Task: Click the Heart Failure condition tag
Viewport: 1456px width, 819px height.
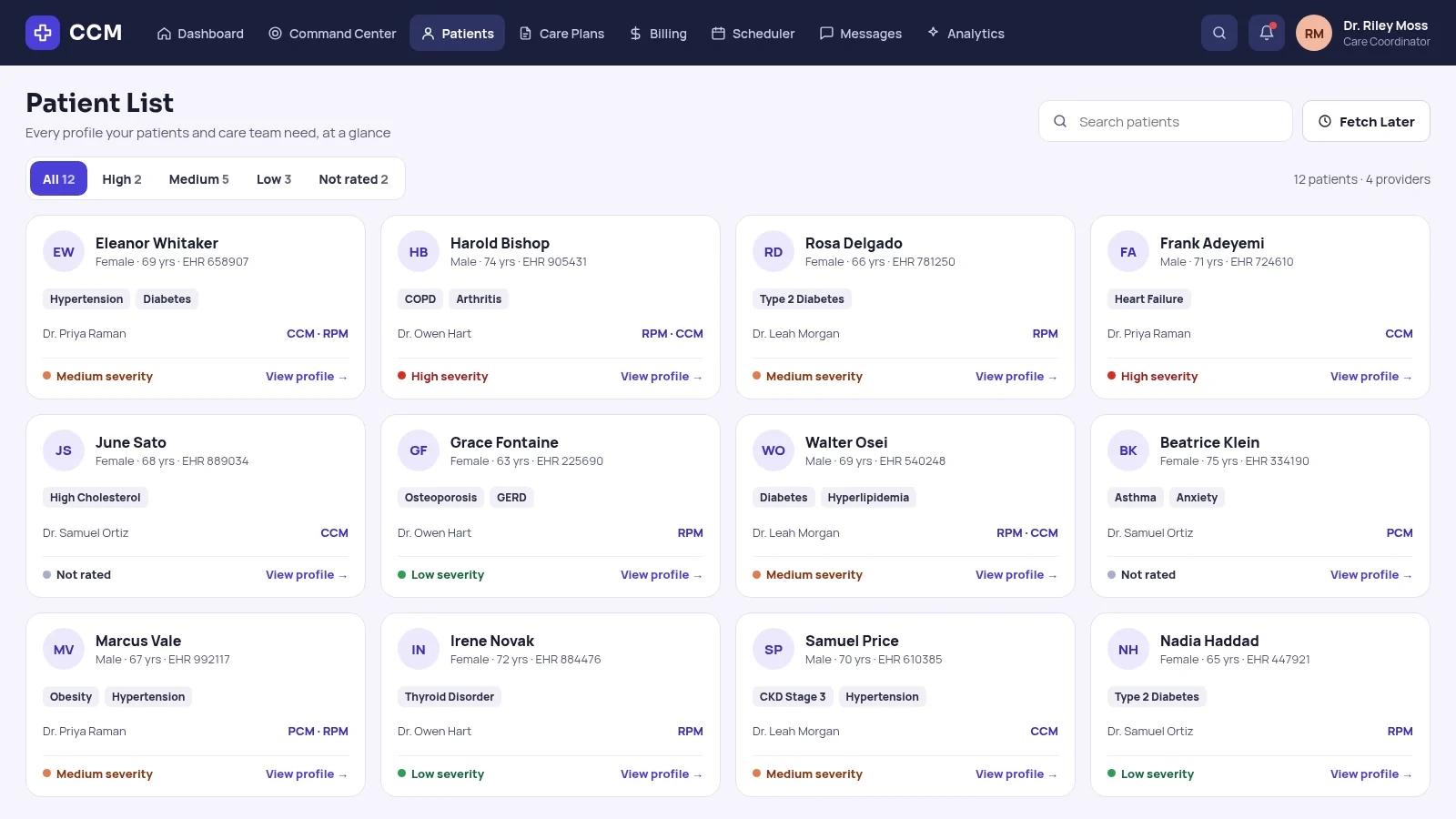Action: (1149, 298)
